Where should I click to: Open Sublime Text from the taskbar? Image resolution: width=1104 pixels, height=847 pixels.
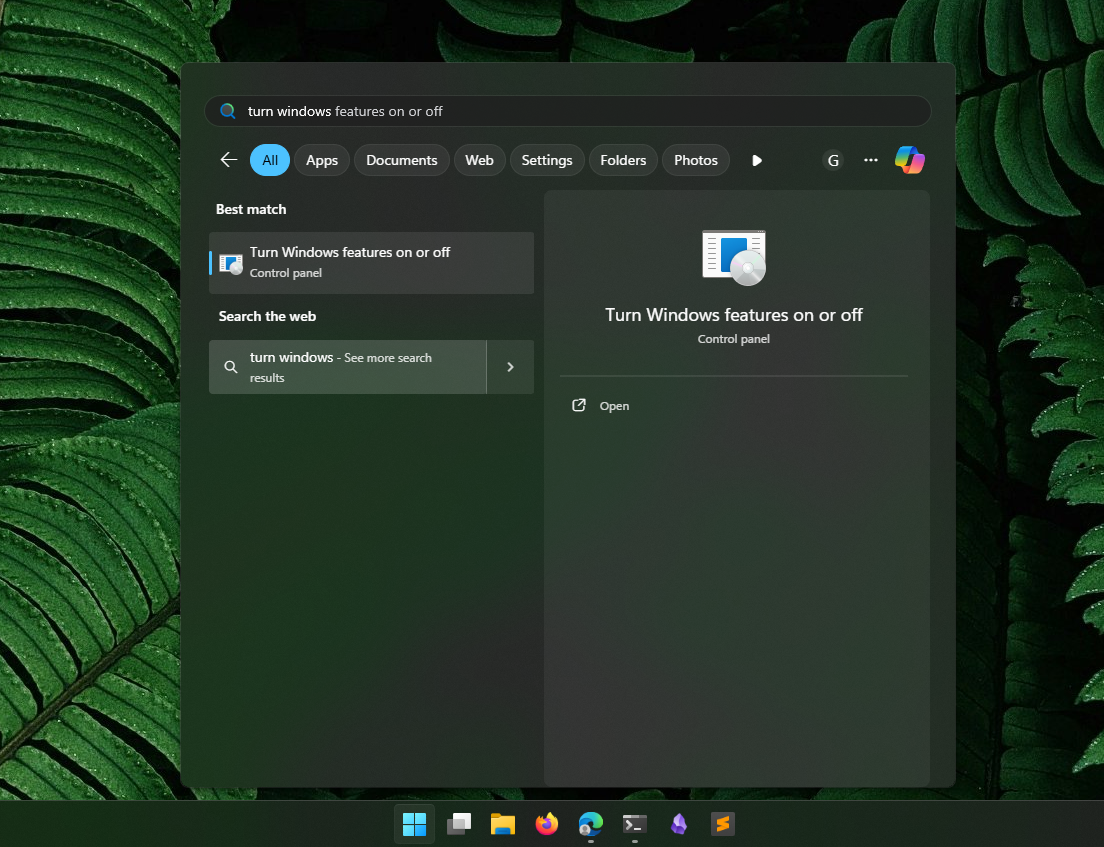click(x=722, y=824)
